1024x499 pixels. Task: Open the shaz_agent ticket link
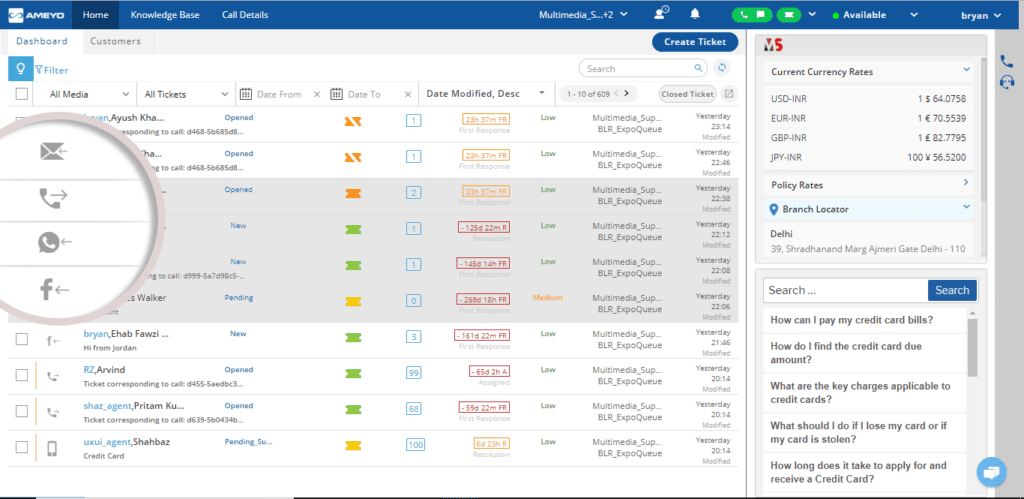coord(108,406)
